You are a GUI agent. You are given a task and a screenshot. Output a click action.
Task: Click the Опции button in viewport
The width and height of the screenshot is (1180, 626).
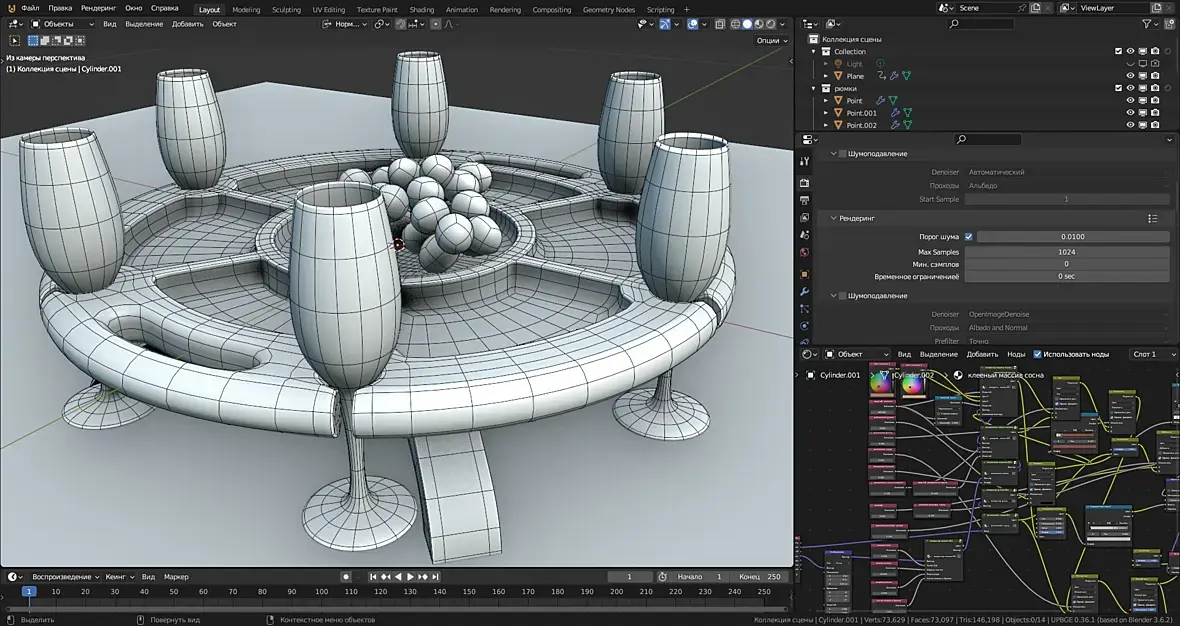tap(770, 41)
